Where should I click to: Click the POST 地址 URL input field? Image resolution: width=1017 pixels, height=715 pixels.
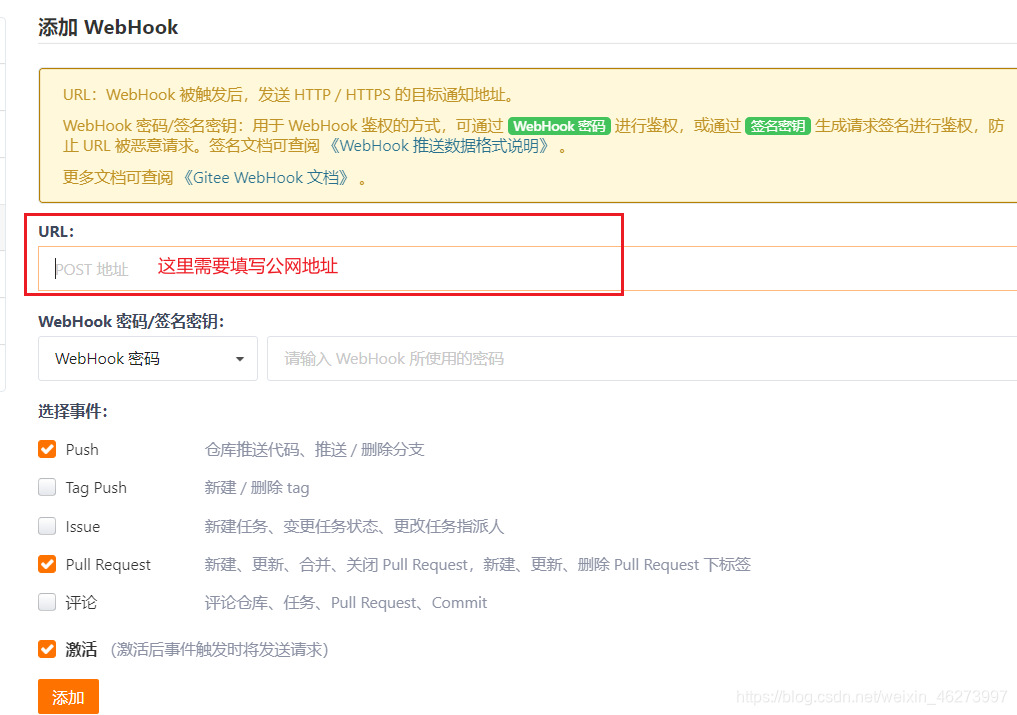(x=527, y=269)
